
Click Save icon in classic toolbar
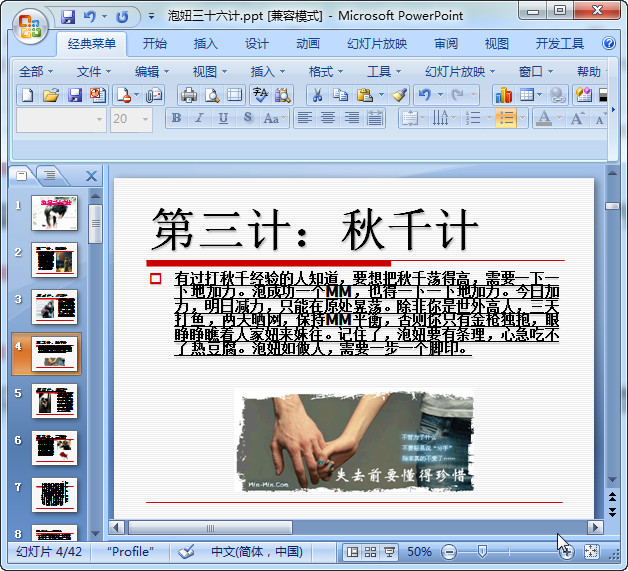pos(74,95)
